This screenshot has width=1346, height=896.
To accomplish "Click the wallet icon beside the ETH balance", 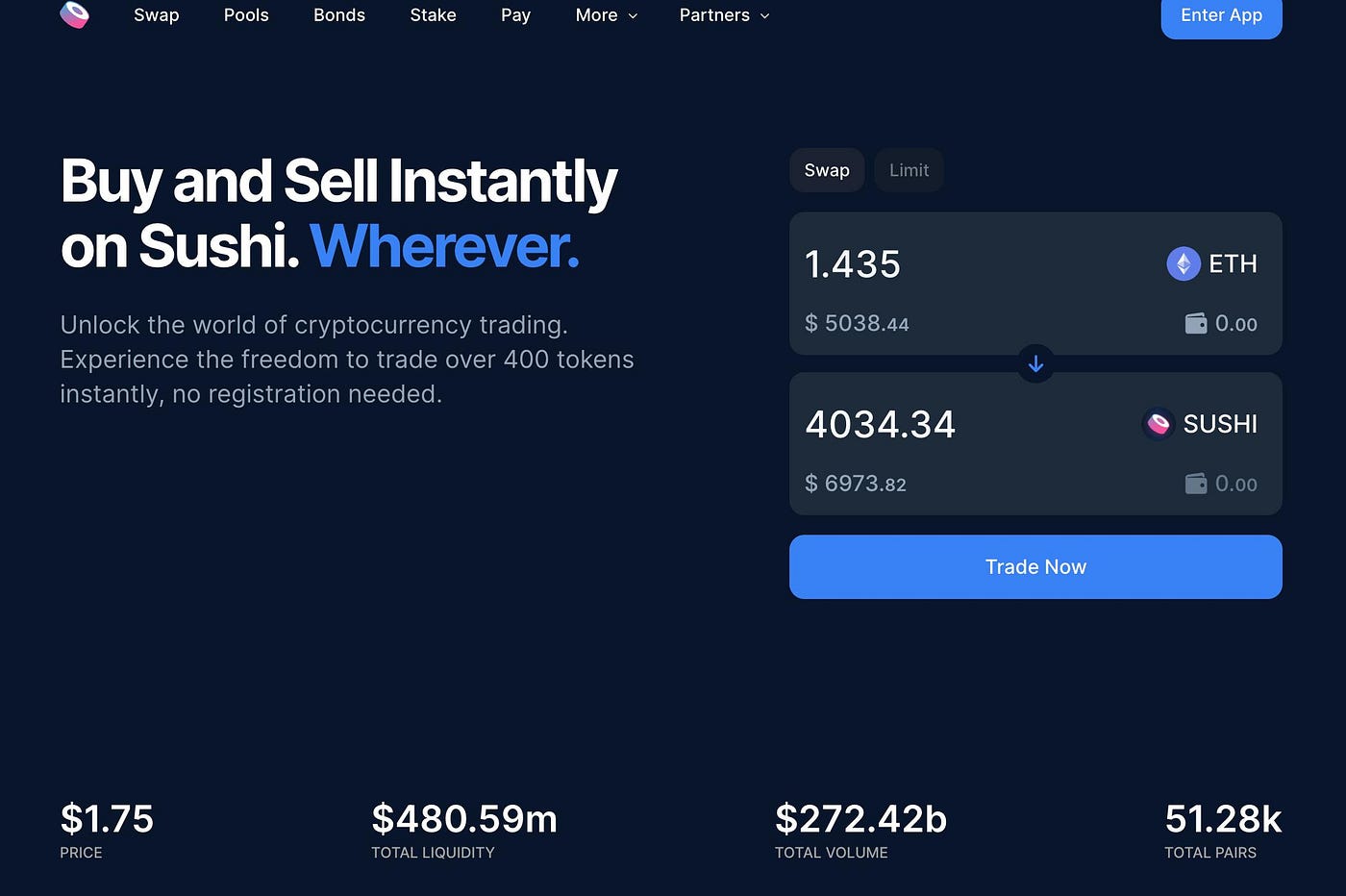I will 1196,323.
